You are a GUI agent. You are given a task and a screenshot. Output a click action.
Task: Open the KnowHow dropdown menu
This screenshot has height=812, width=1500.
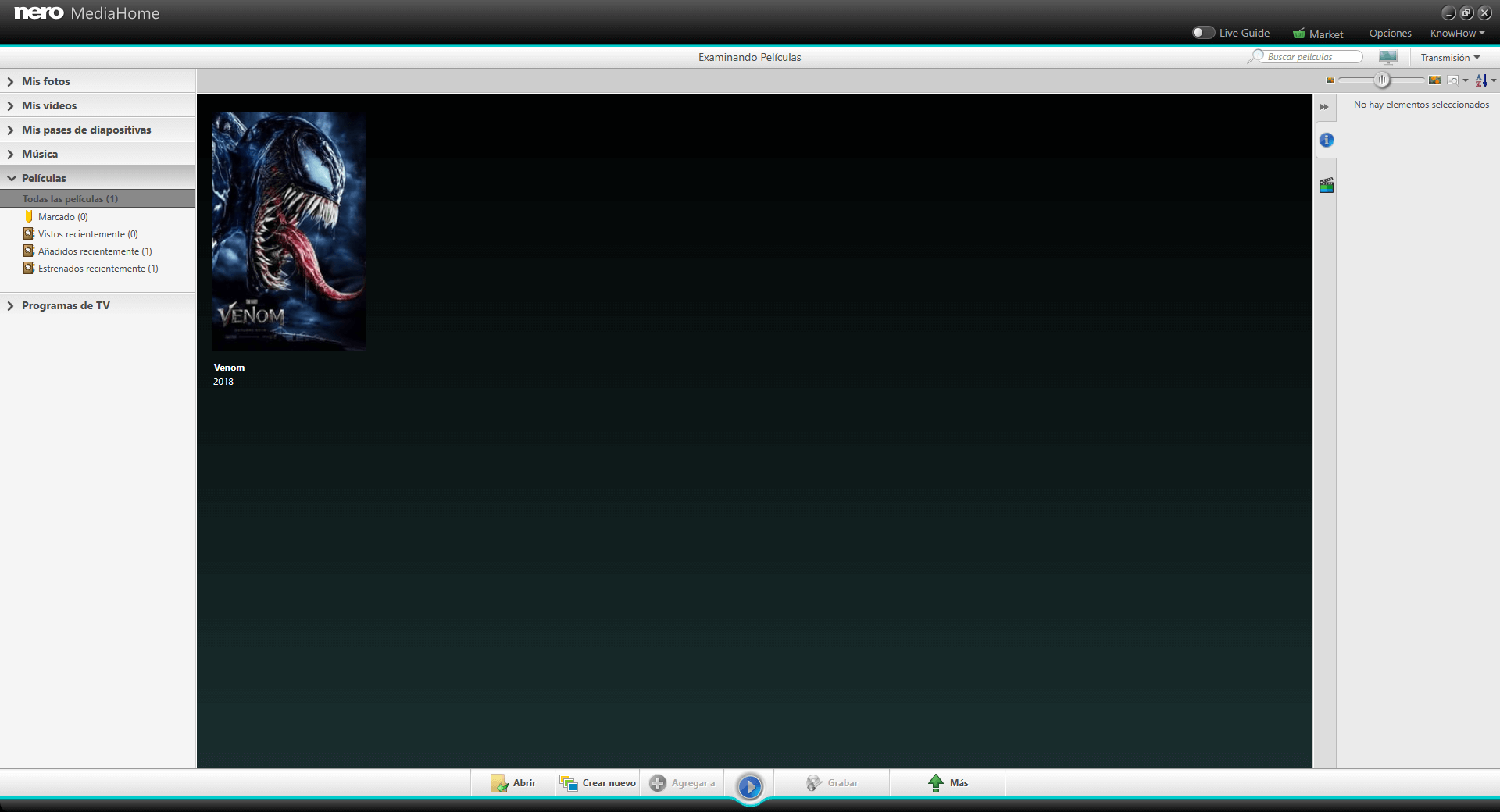click(1457, 34)
